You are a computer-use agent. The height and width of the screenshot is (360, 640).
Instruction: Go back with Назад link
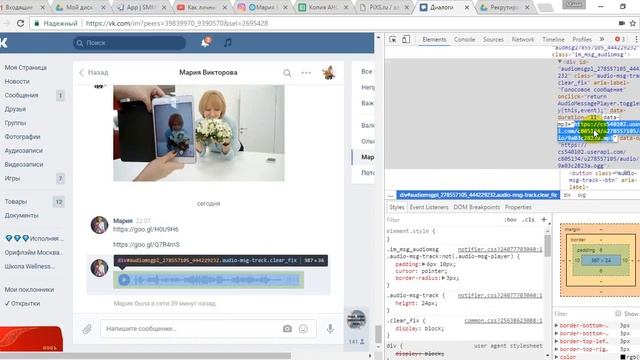93,73
